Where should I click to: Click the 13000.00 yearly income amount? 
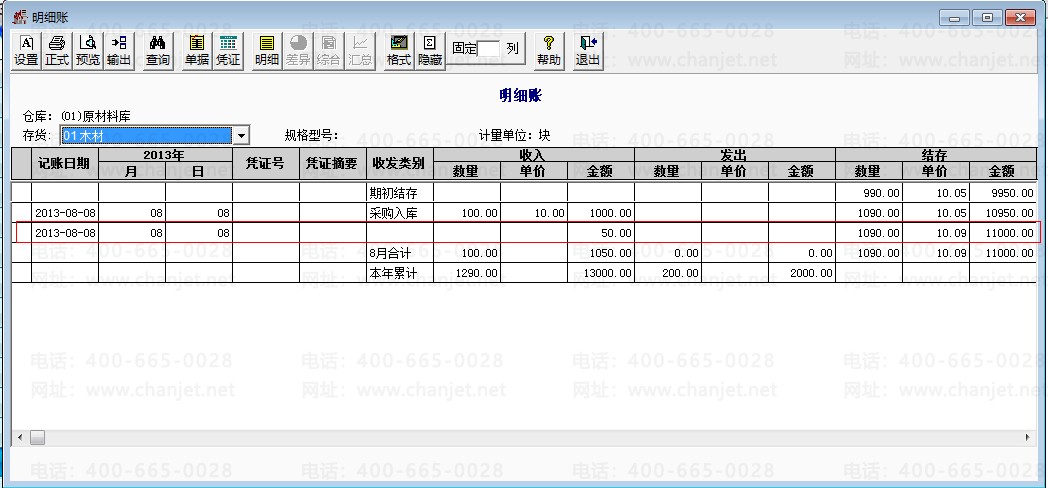coord(600,273)
